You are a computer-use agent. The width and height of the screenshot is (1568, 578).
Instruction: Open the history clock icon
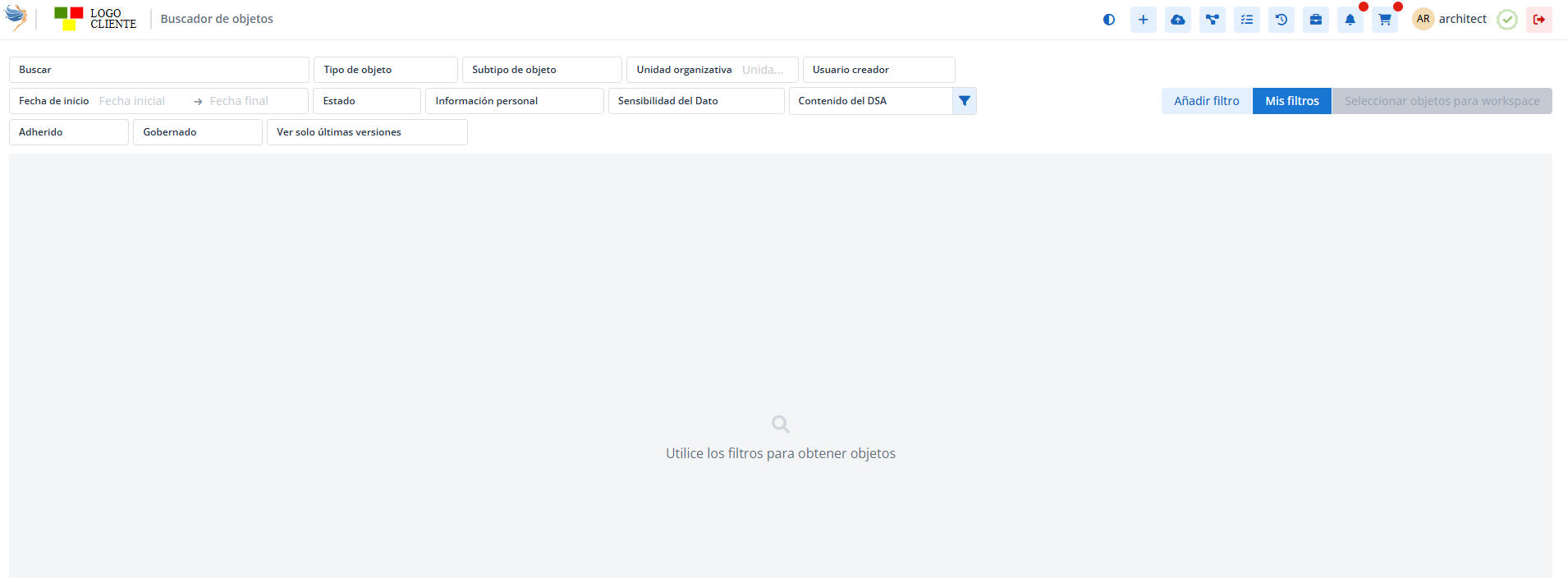pos(1281,20)
